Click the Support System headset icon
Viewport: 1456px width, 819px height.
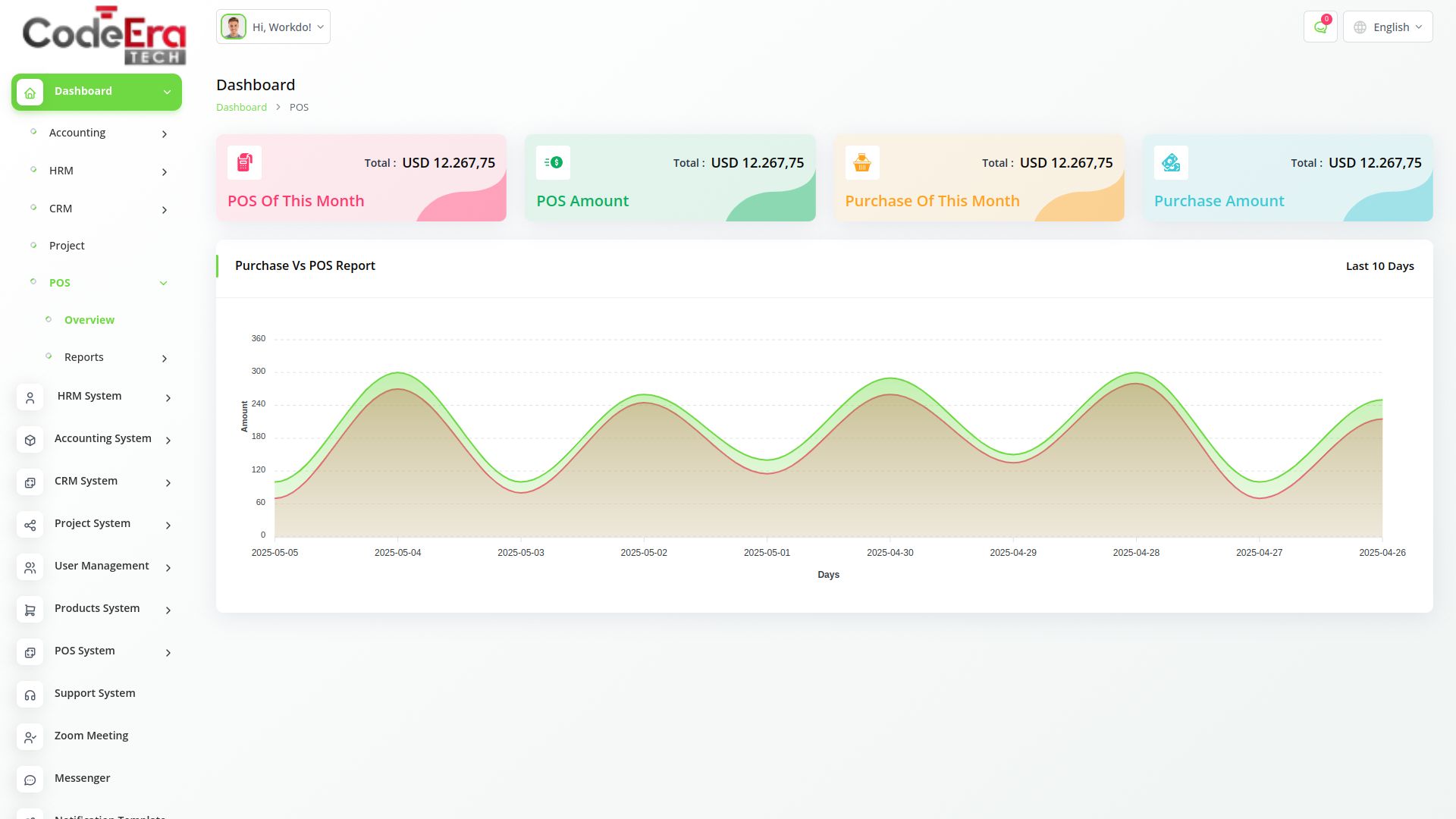tap(30, 695)
